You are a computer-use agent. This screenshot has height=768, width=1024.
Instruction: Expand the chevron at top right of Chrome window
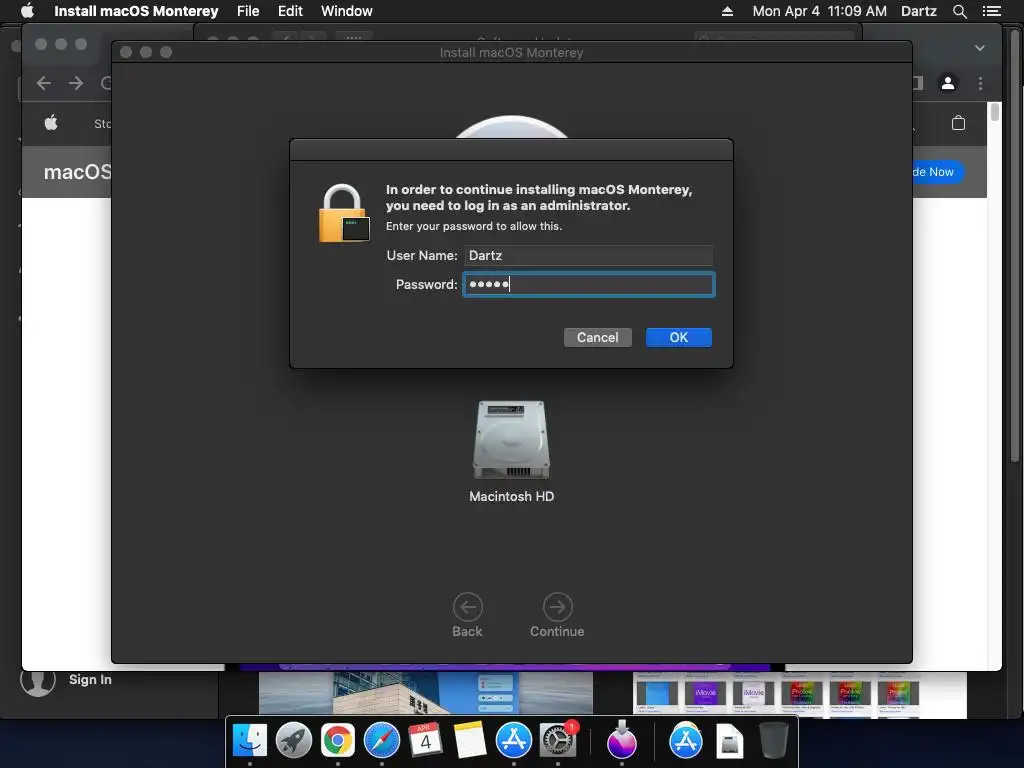tap(980, 48)
